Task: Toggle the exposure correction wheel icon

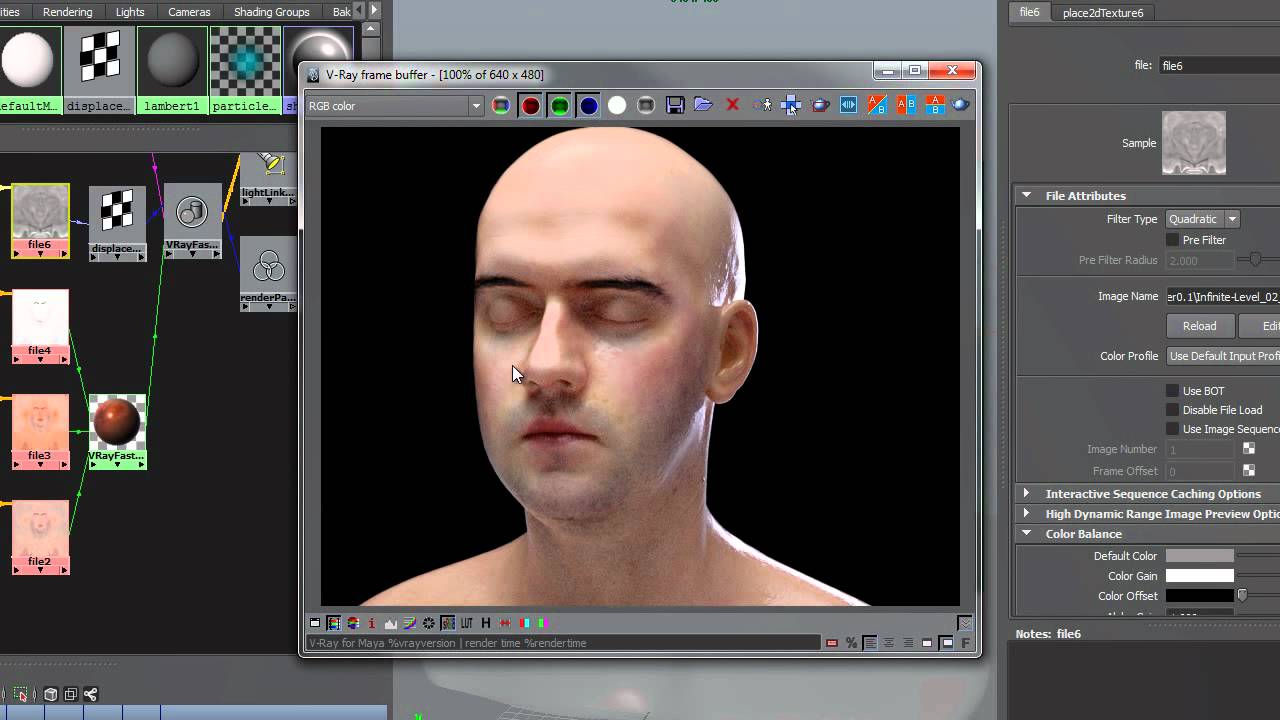Action: (429, 623)
